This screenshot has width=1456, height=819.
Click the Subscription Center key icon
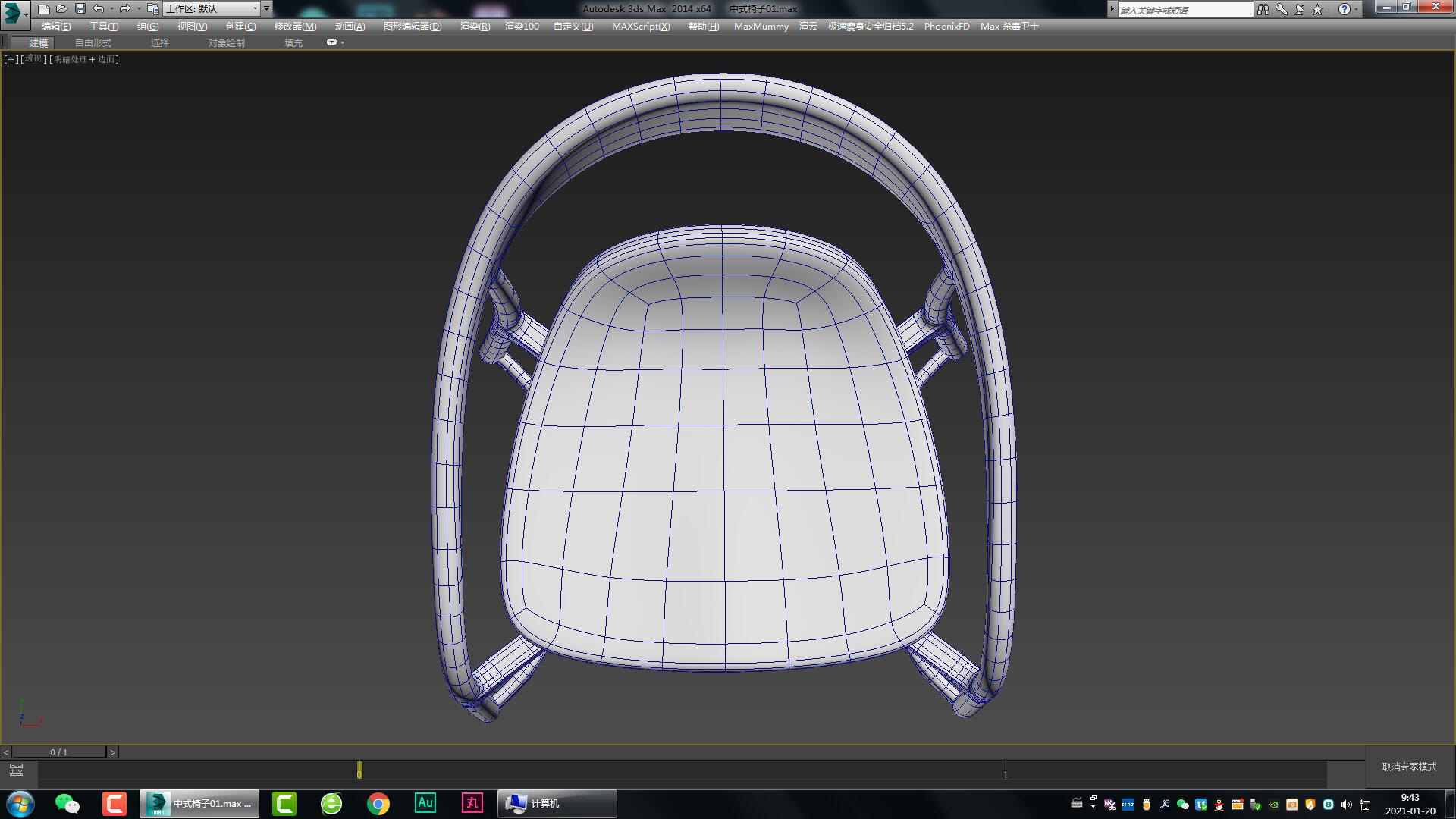1281,9
